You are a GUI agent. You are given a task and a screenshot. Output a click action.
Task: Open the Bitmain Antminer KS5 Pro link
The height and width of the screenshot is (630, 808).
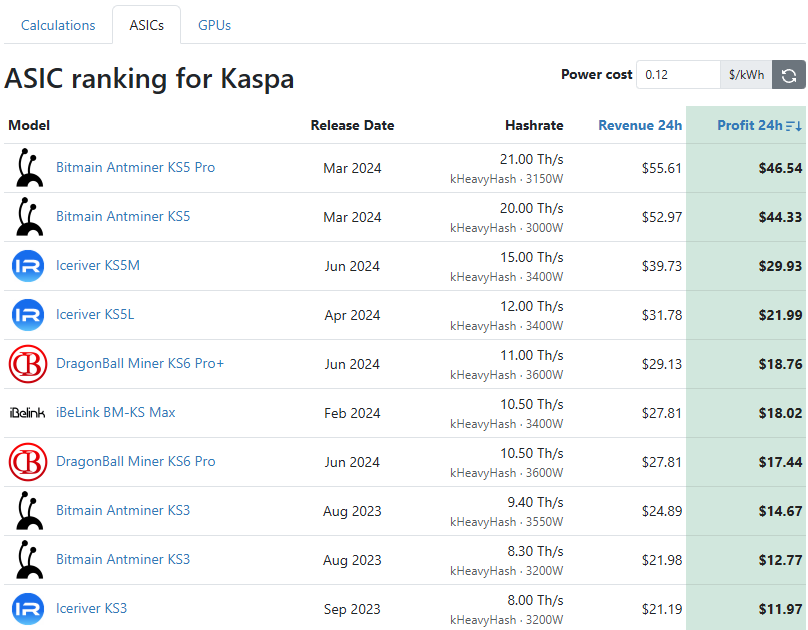tap(135, 168)
